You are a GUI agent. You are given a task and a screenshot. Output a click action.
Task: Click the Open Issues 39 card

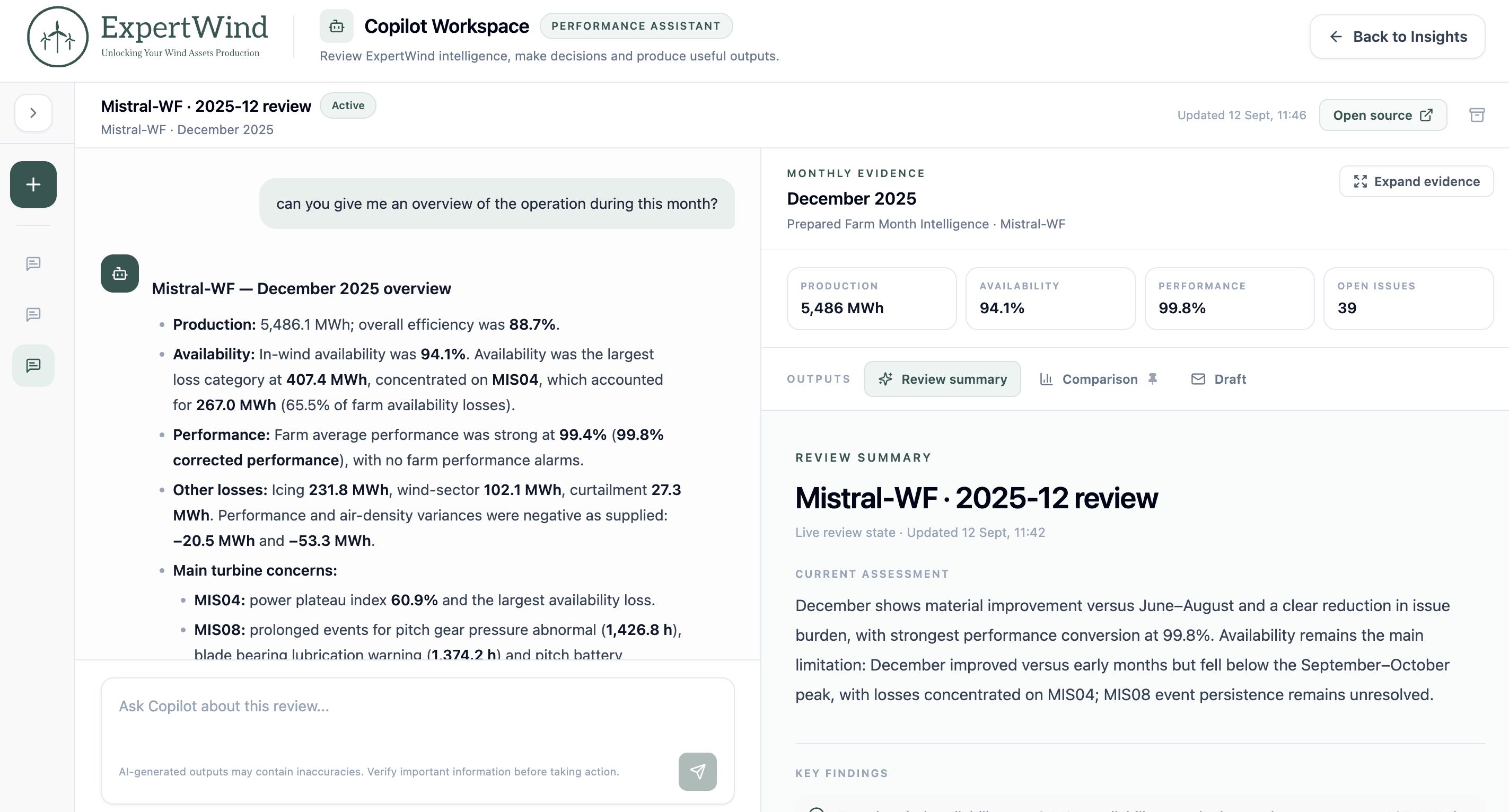tap(1408, 298)
